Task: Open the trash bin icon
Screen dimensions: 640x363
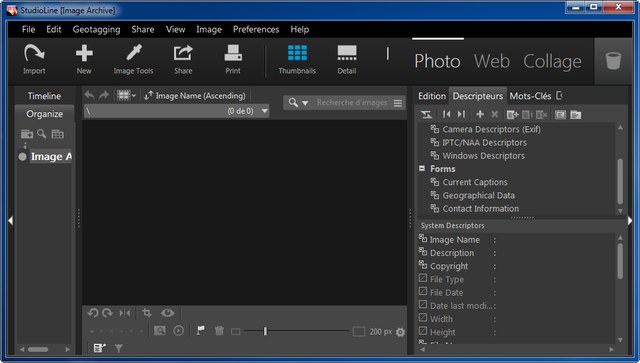Action: [x=613, y=61]
